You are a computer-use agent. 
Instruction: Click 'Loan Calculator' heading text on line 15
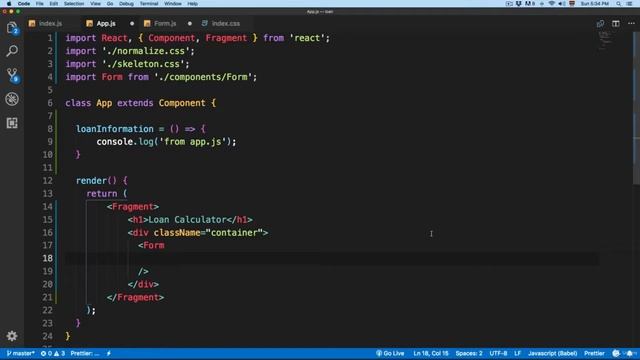pyautogui.click(x=187, y=220)
